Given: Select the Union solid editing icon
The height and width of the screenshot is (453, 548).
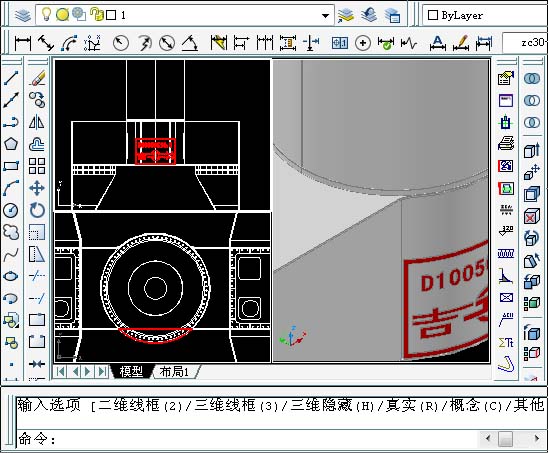Looking at the screenshot, I should tap(532, 78).
